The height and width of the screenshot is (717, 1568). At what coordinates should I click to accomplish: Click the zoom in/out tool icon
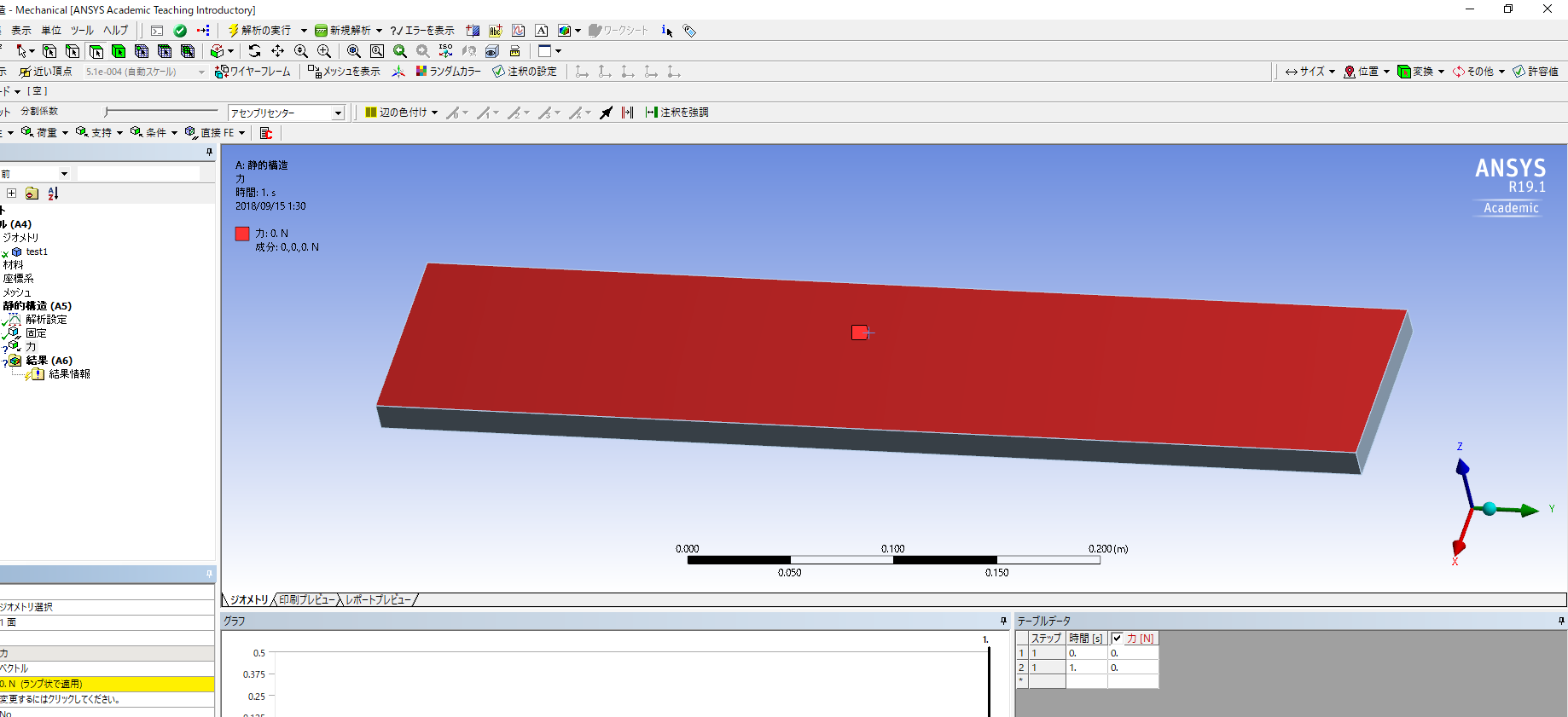coord(300,51)
